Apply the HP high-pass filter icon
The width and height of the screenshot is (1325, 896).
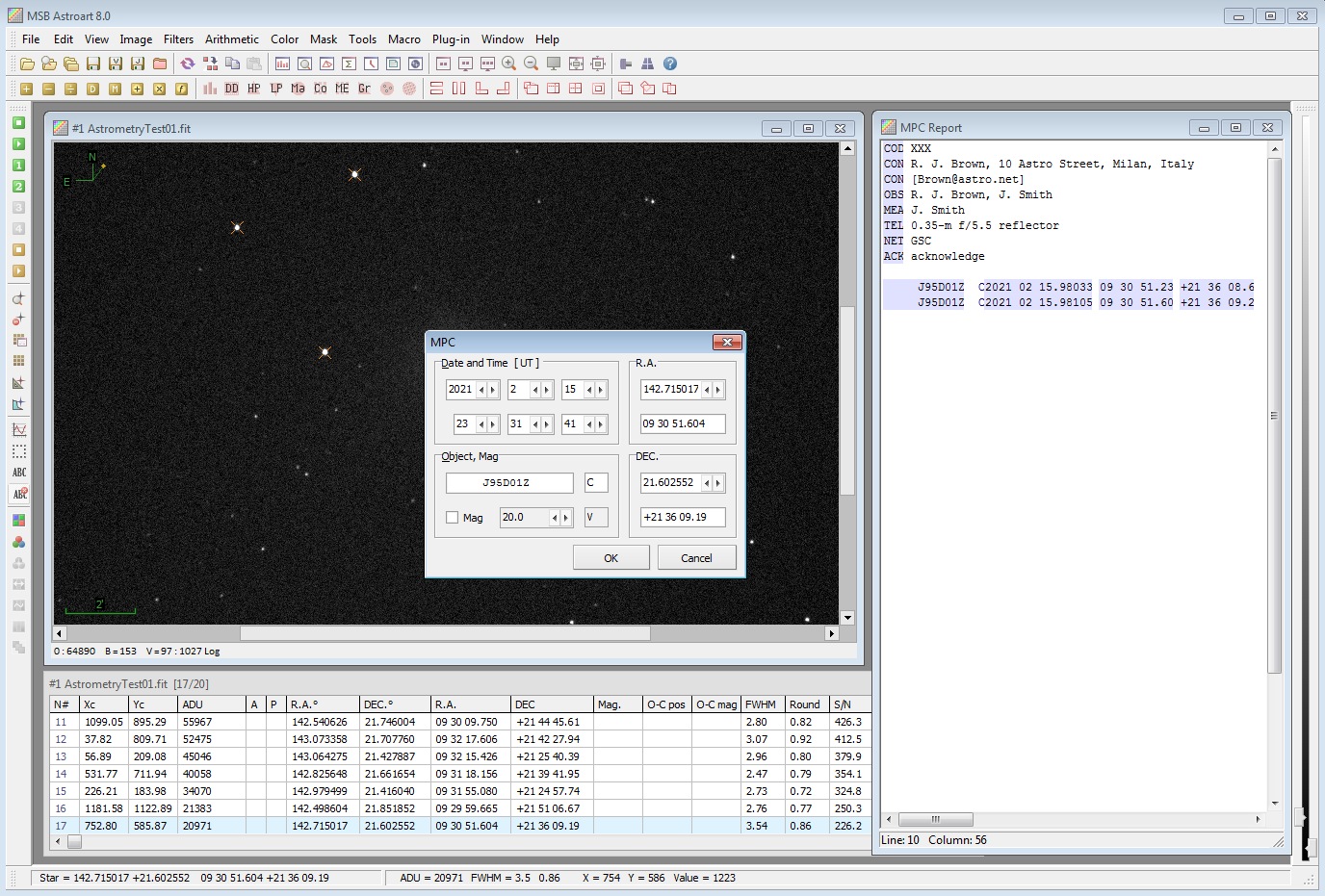coord(253,89)
